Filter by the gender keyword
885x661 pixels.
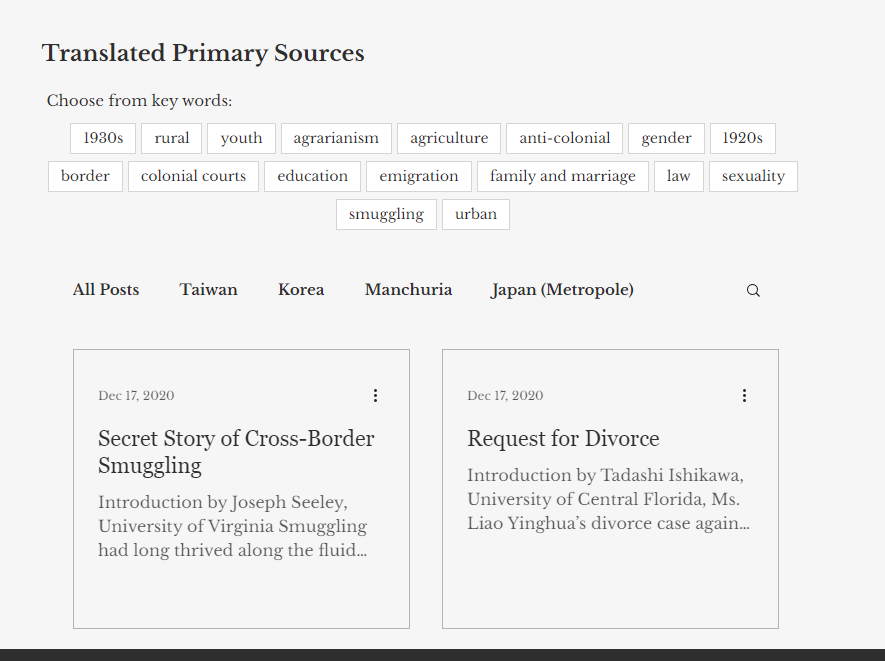click(666, 138)
